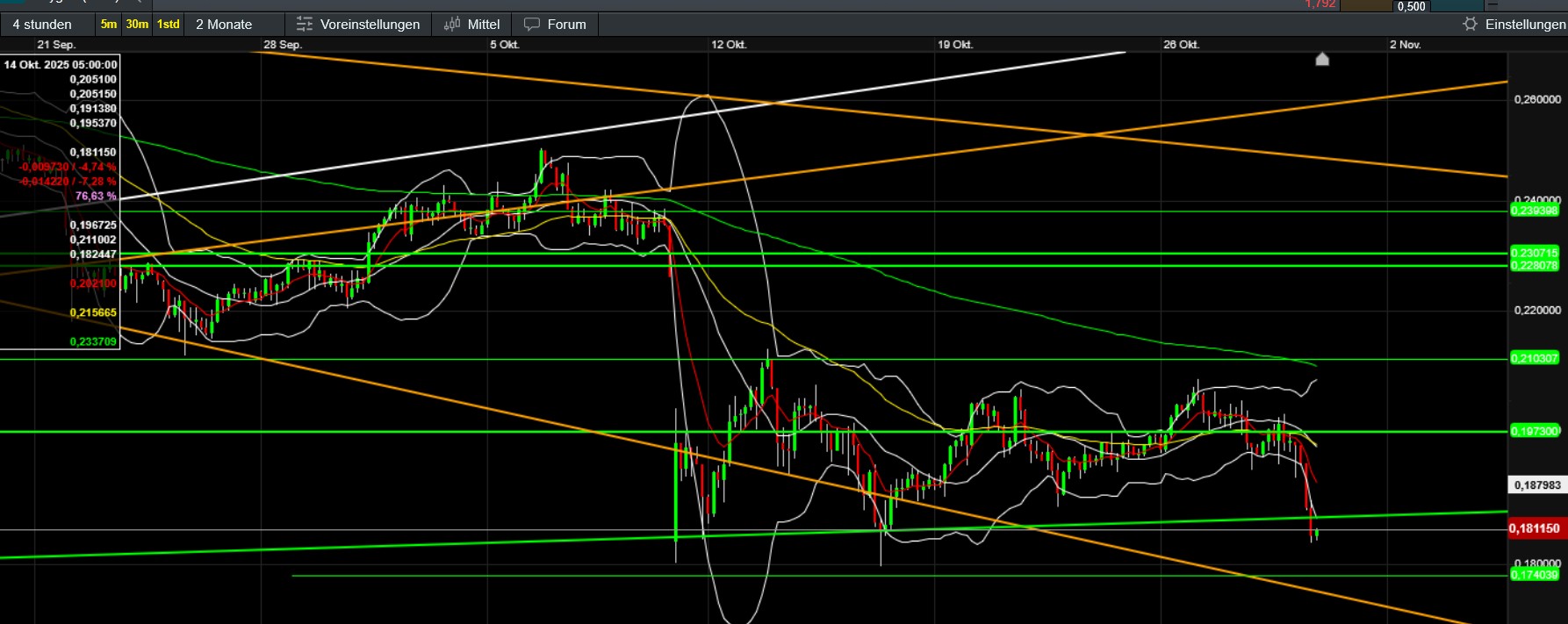Select the 1std timeframe shortcut

[168, 25]
